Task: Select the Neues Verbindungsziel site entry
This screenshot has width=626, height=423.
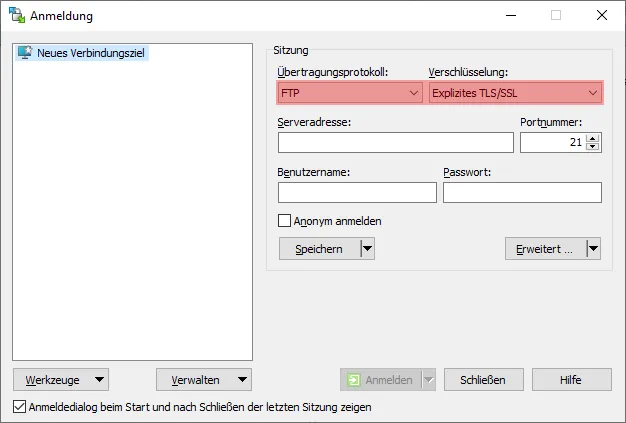Action: pyautogui.click(x=82, y=53)
